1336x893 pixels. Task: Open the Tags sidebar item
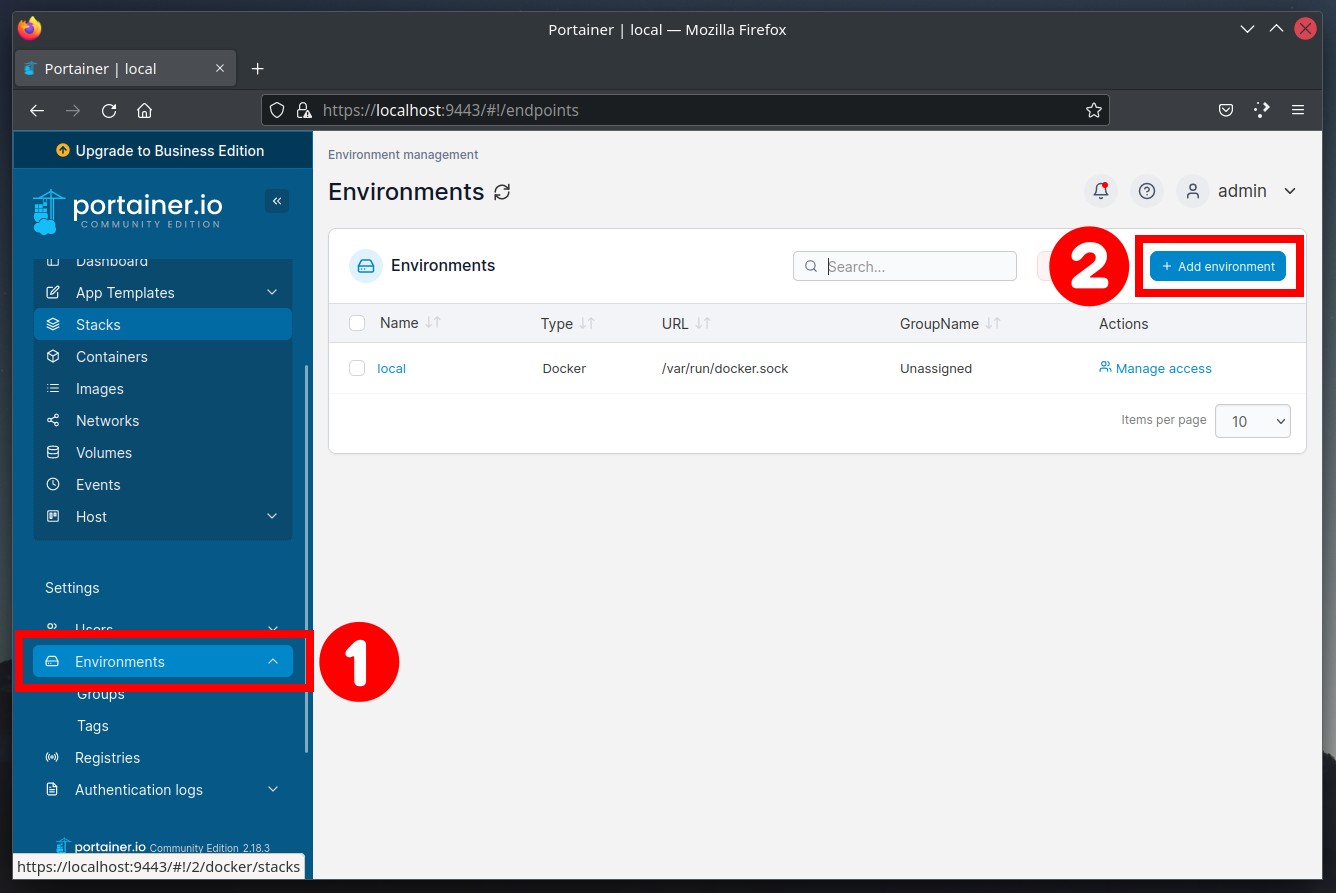[x=93, y=726]
